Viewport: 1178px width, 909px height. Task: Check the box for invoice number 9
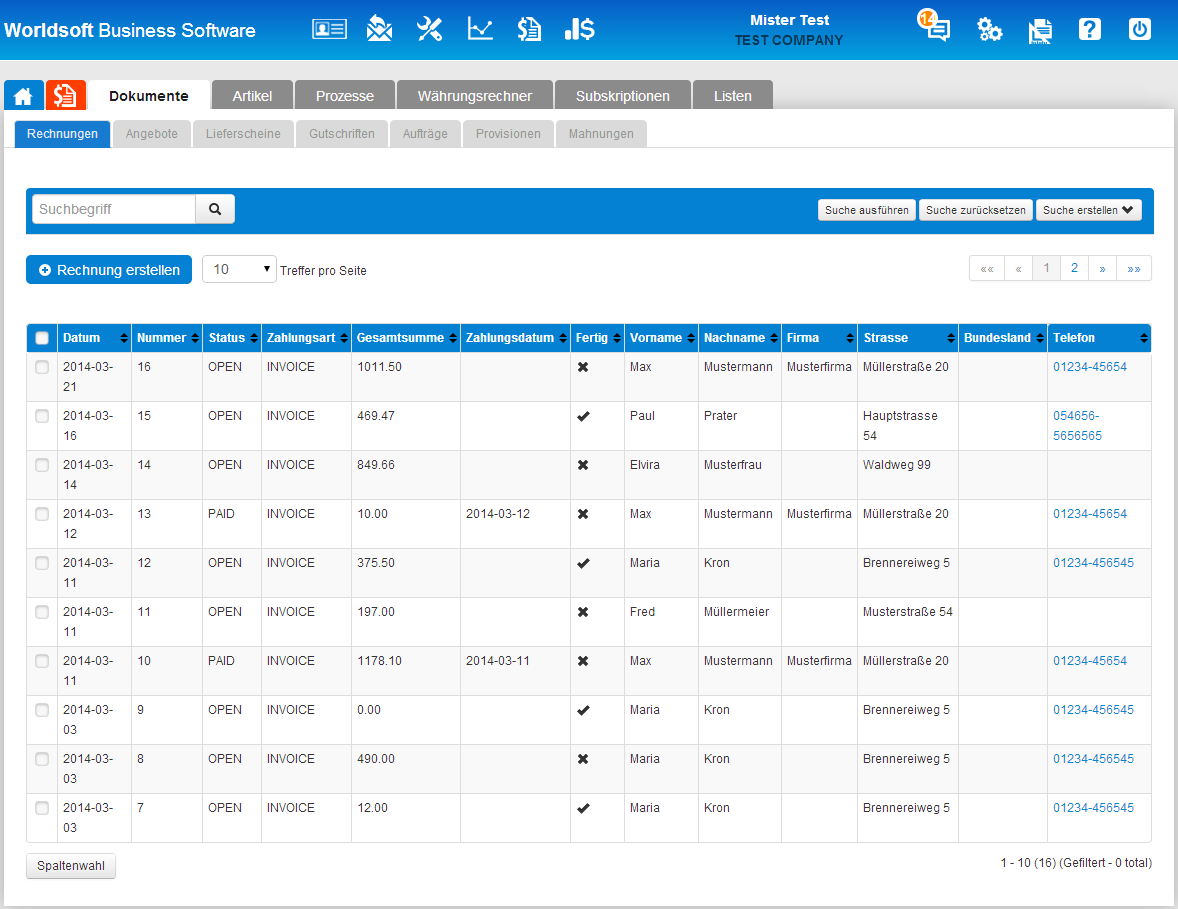pyautogui.click(x=42, y=710)
